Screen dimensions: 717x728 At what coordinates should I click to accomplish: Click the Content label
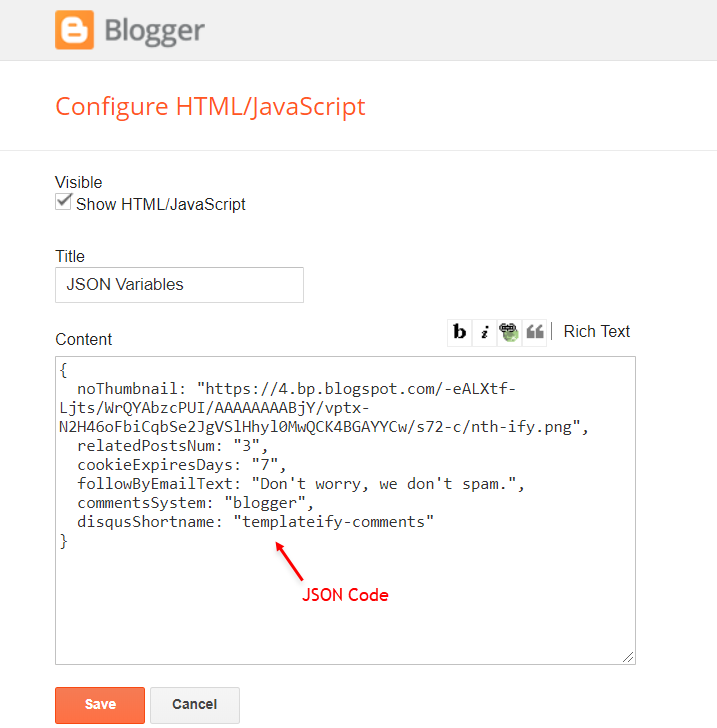84,339
